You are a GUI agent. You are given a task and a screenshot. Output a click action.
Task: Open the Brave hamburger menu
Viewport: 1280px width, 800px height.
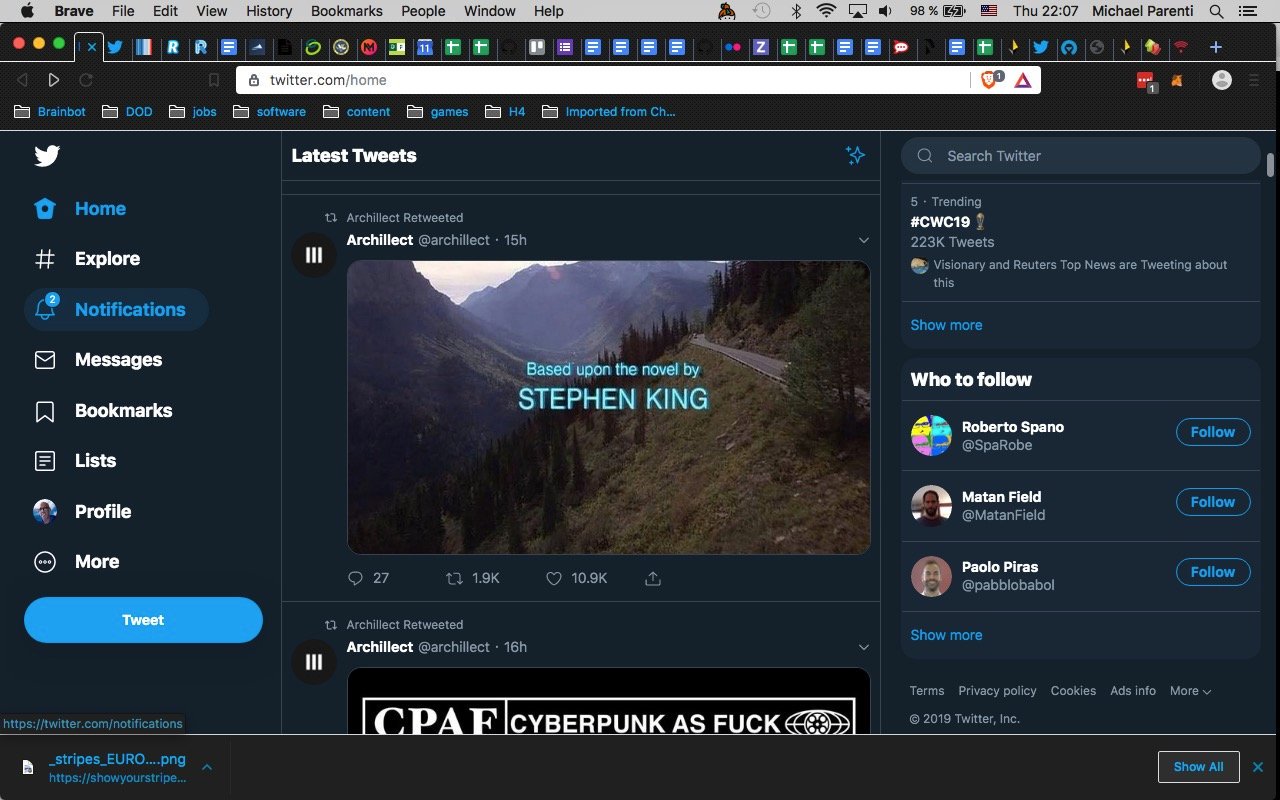[1254, 80]
